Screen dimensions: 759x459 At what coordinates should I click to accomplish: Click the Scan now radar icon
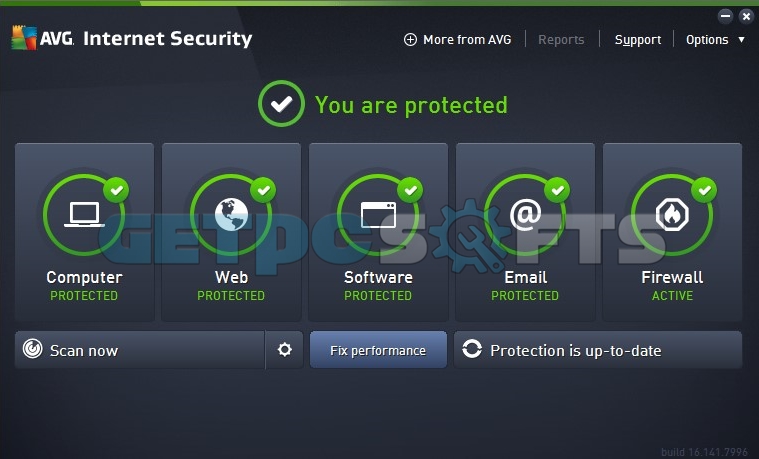(x=32, y=349)
